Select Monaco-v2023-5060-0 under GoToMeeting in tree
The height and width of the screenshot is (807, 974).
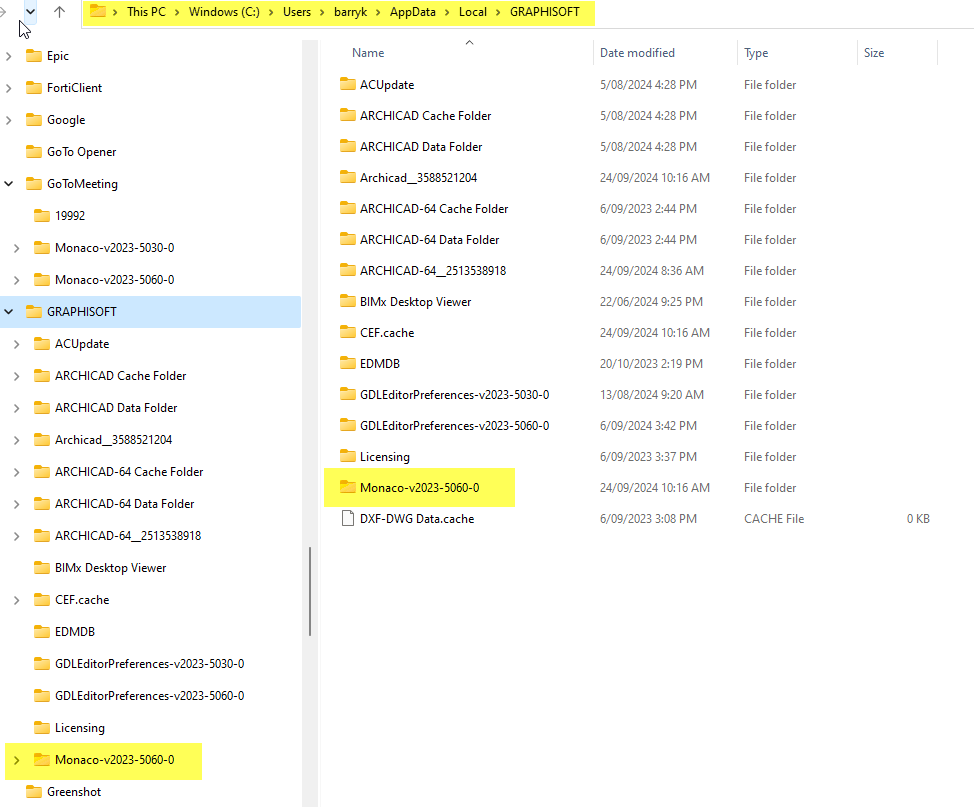(x=114, y=280)
